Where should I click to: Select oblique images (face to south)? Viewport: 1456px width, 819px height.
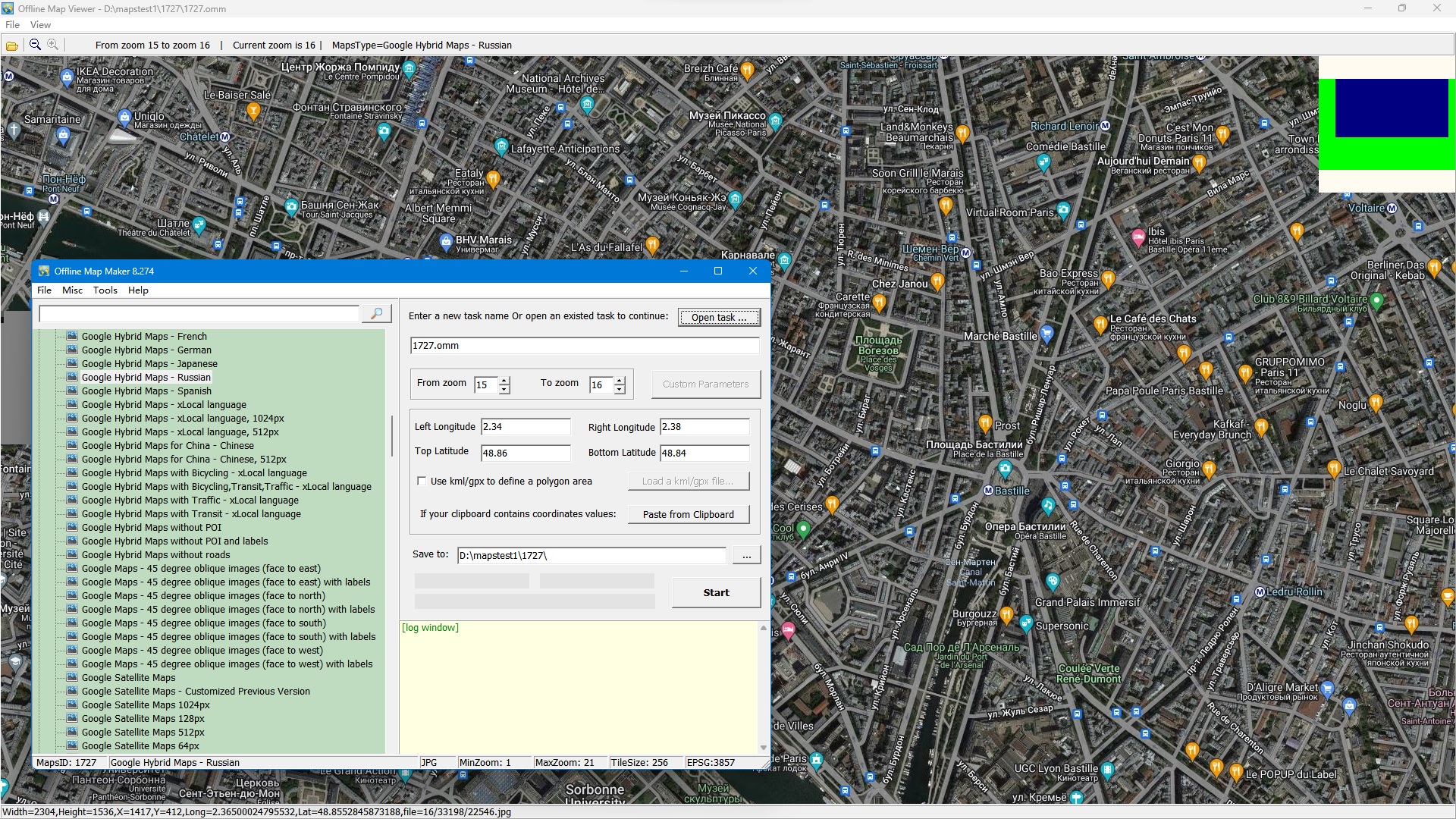(203, 623)
